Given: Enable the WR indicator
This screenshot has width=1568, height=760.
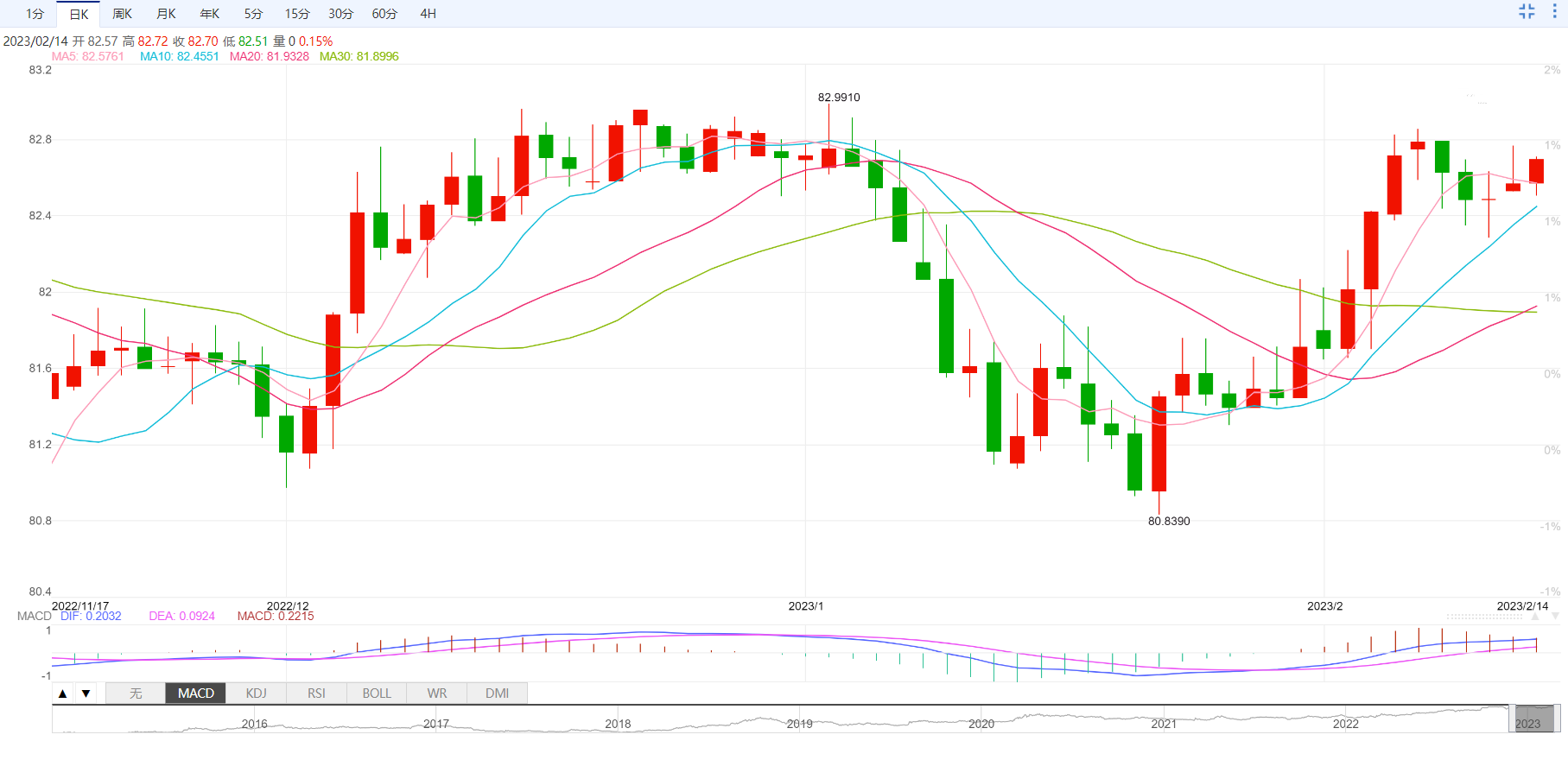Looking at the screenshot, I should pos(437,693).
